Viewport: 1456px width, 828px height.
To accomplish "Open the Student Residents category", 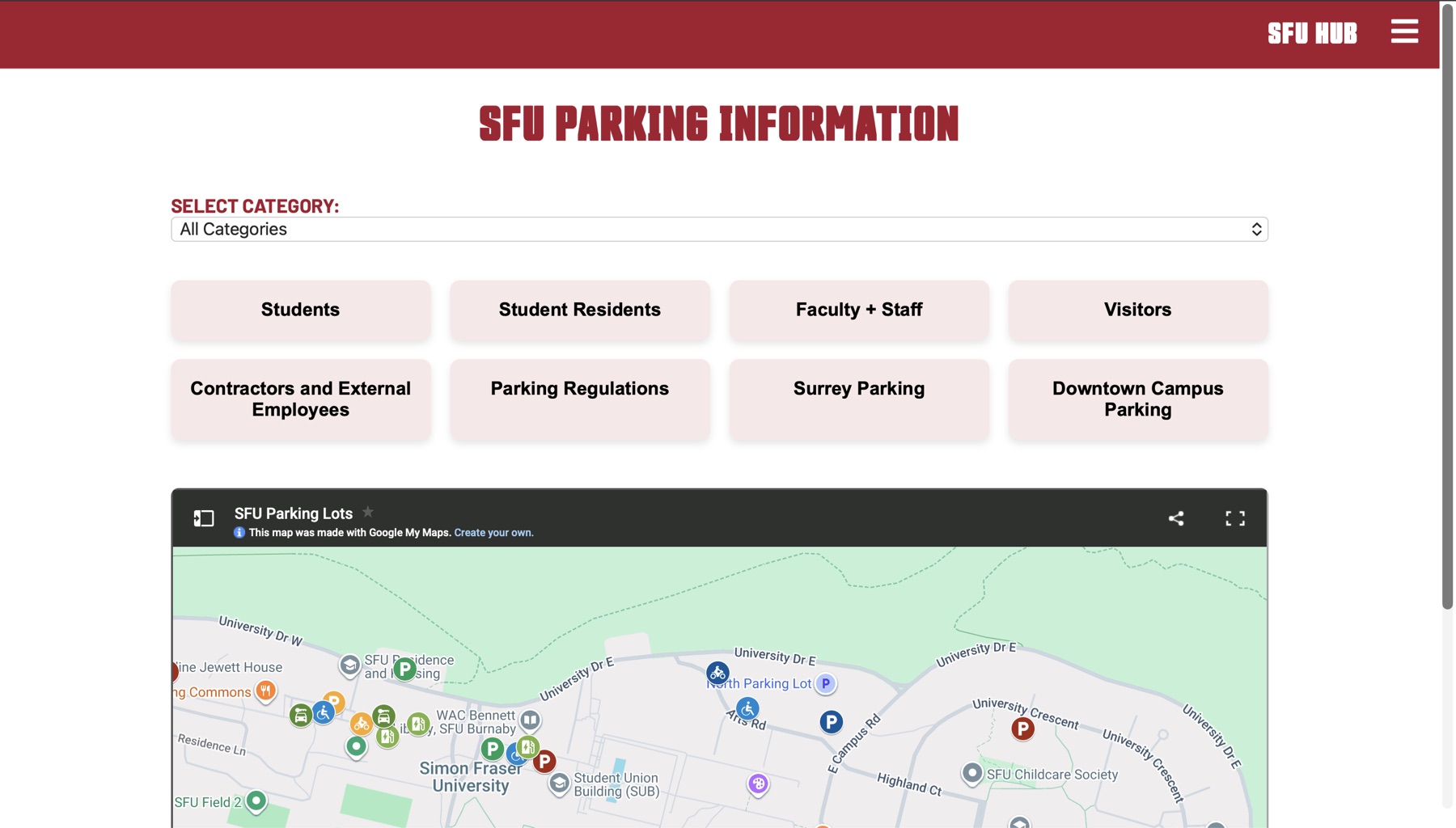I will pos(580,310).
